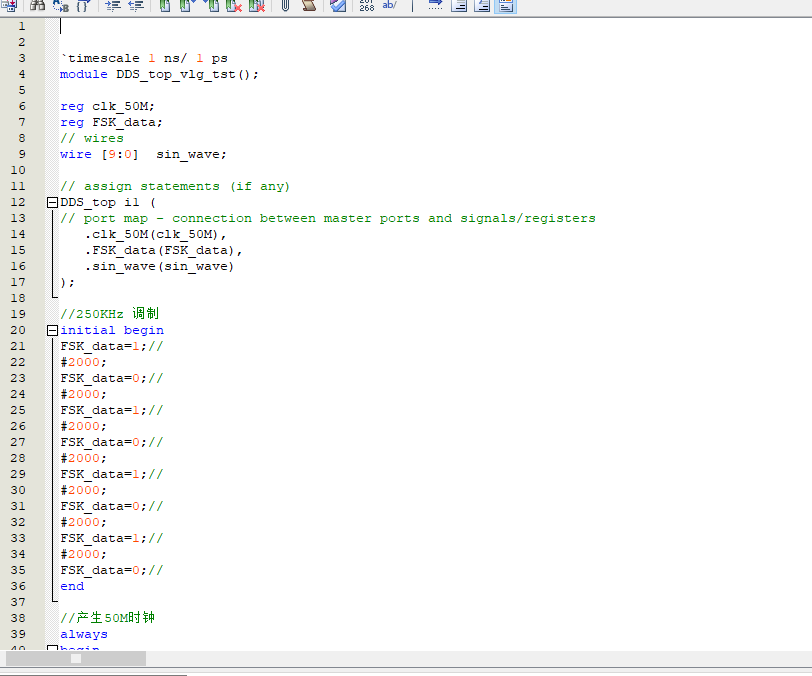The height and width of the screenshot is (676, 812).
Task: Click the reg clk_50M declaration
Action: pyautogui.click(x=107, y=106)
